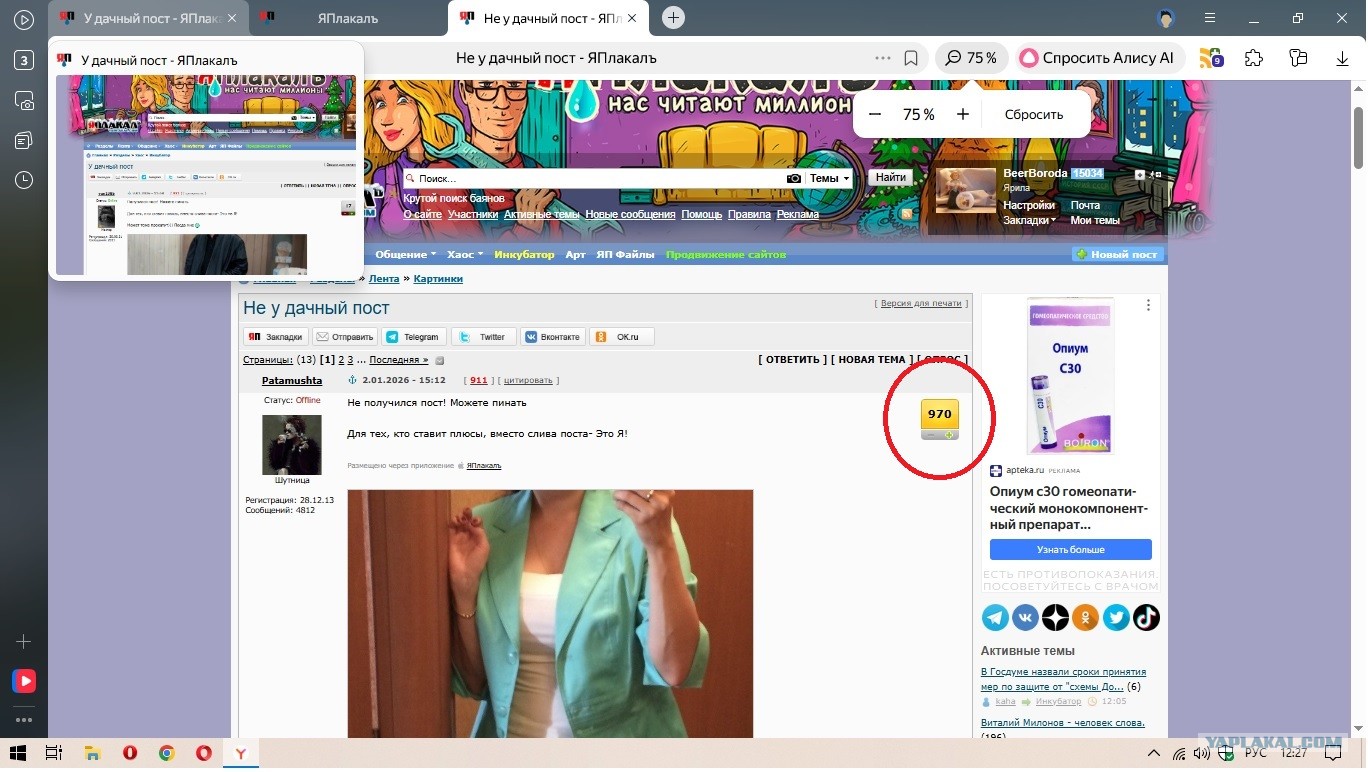The width and height of the screenshot is (1368, 772).
Task: Open the Арт navigation item
Action: coord(575,254)
